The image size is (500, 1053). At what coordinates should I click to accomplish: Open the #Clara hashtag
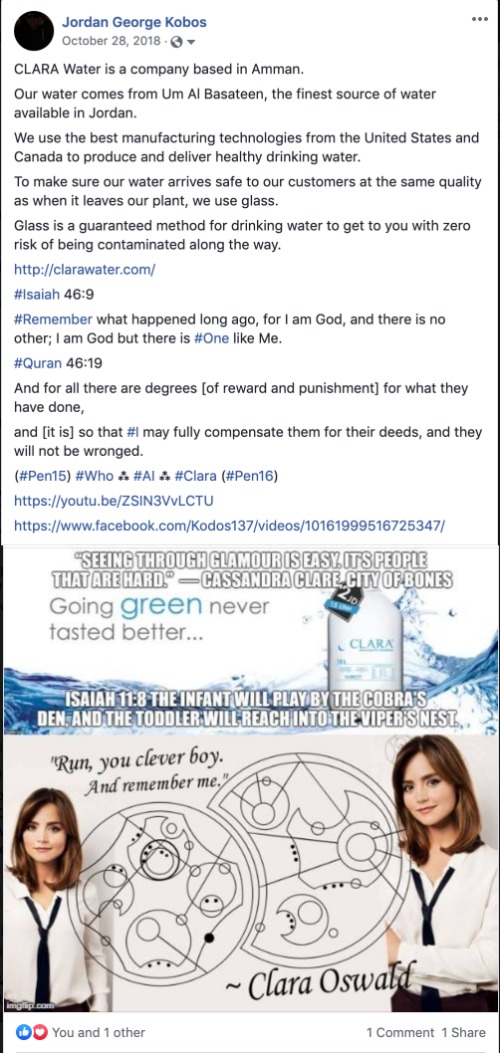point(195,476)
